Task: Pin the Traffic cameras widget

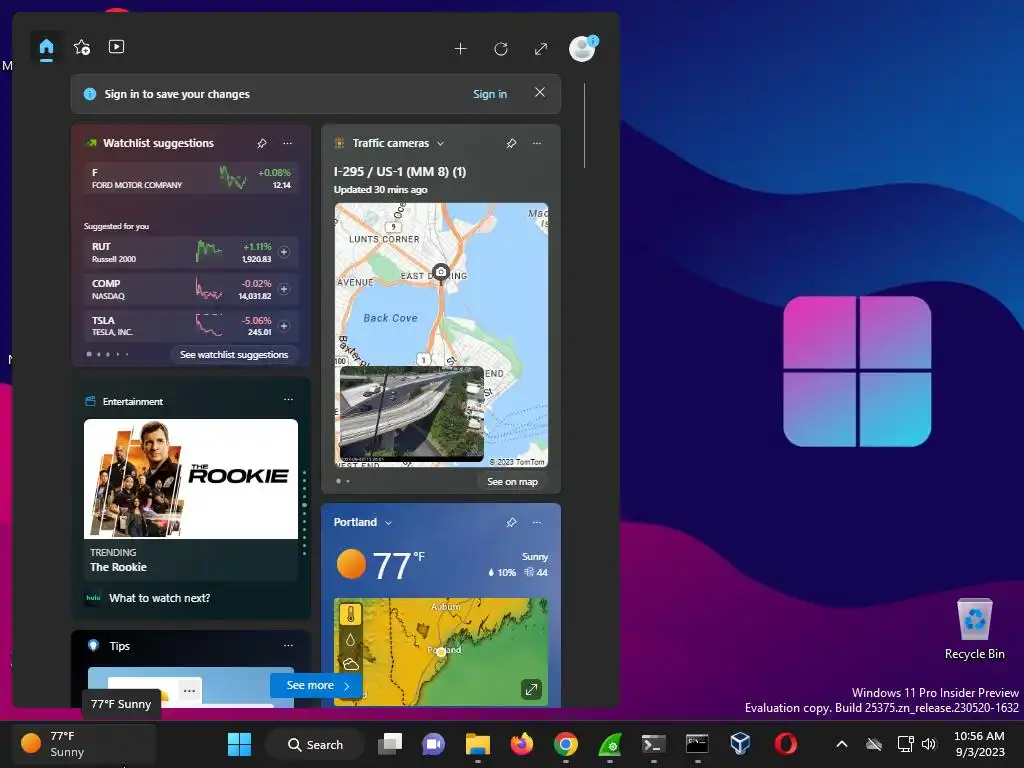Action: coord(511,143)
